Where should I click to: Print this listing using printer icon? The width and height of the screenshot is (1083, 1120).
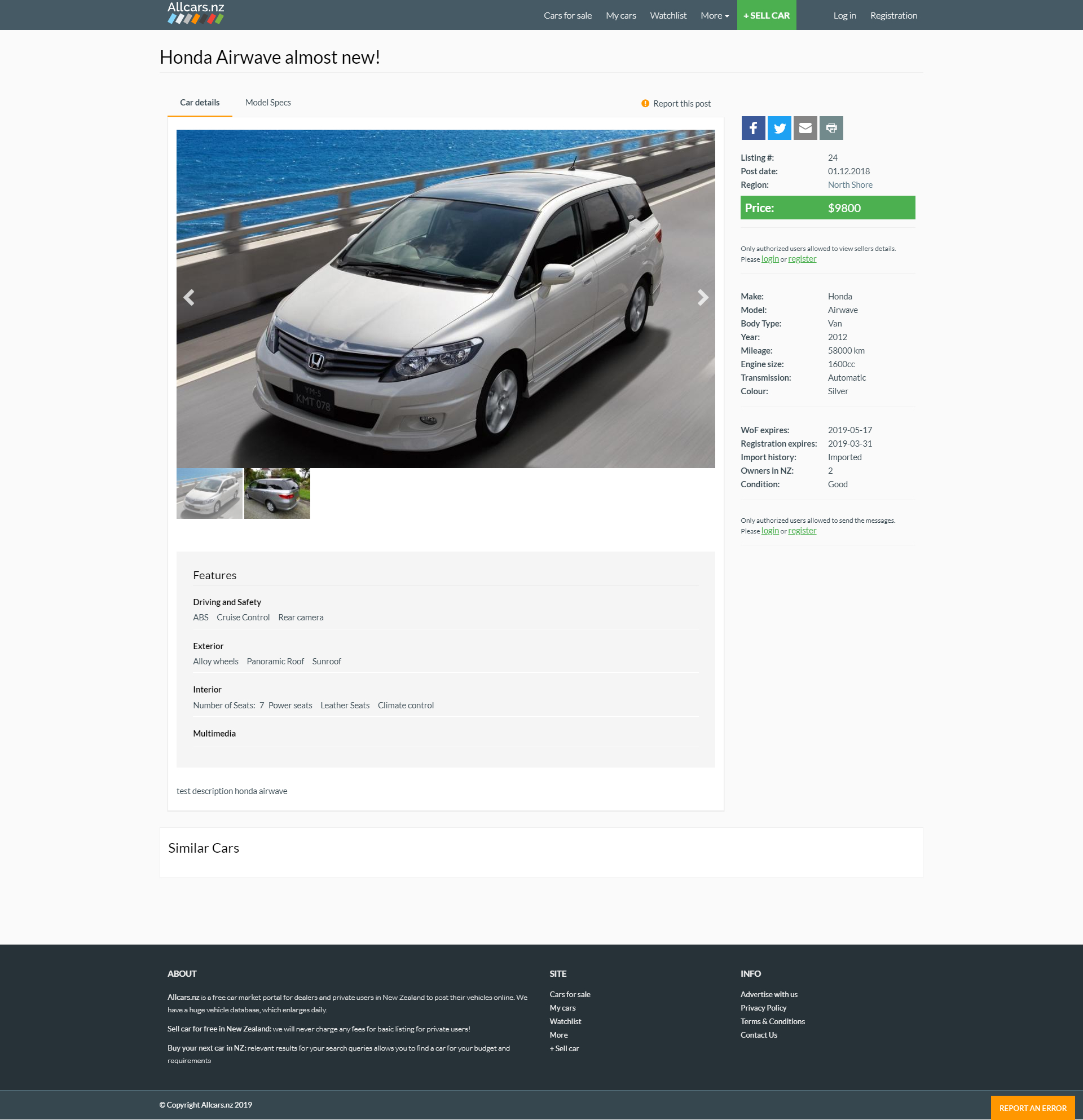(x=831, y=128)
